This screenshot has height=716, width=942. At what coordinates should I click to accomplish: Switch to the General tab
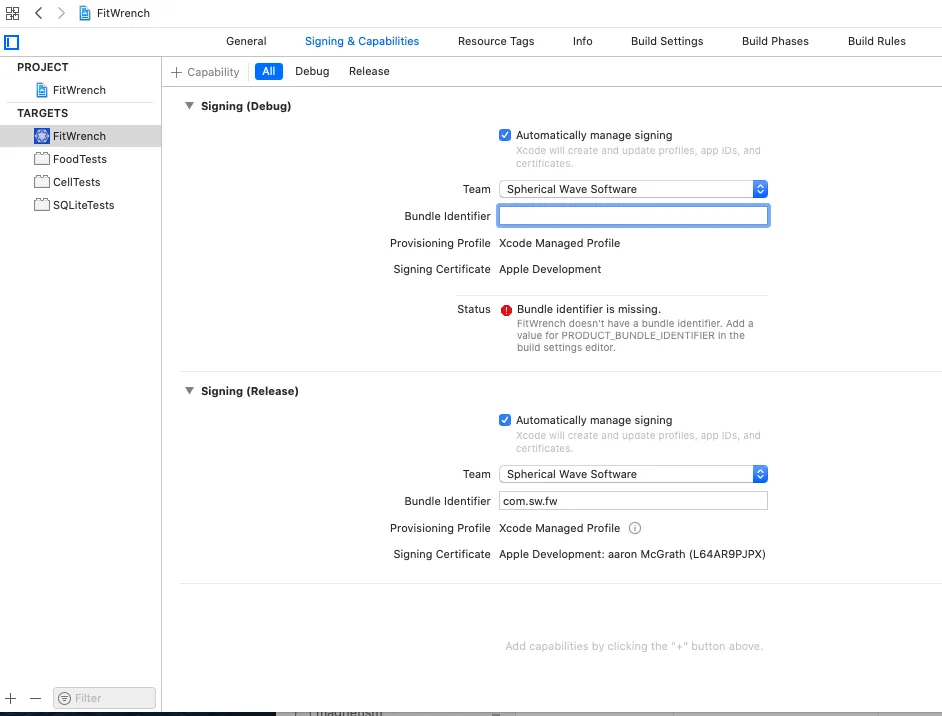point(246,41)
